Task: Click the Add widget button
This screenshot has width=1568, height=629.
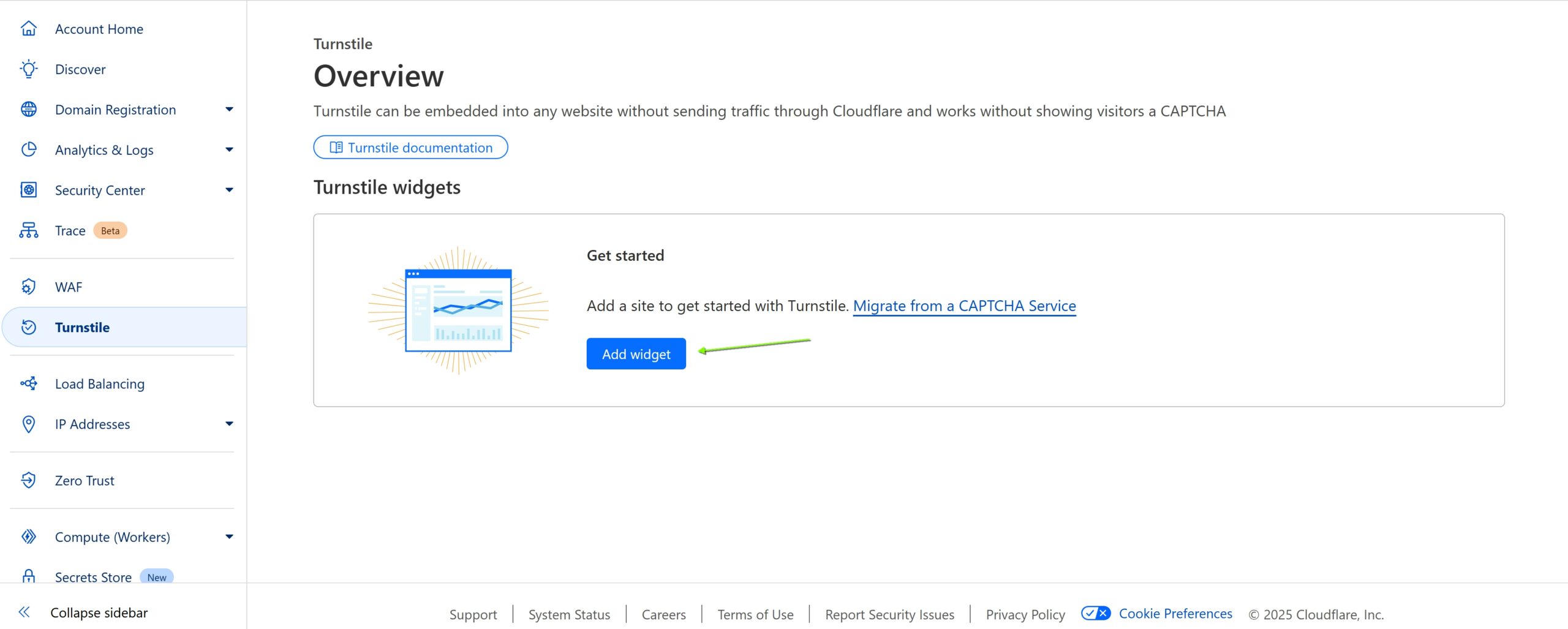Action: (x=636, y=354)
